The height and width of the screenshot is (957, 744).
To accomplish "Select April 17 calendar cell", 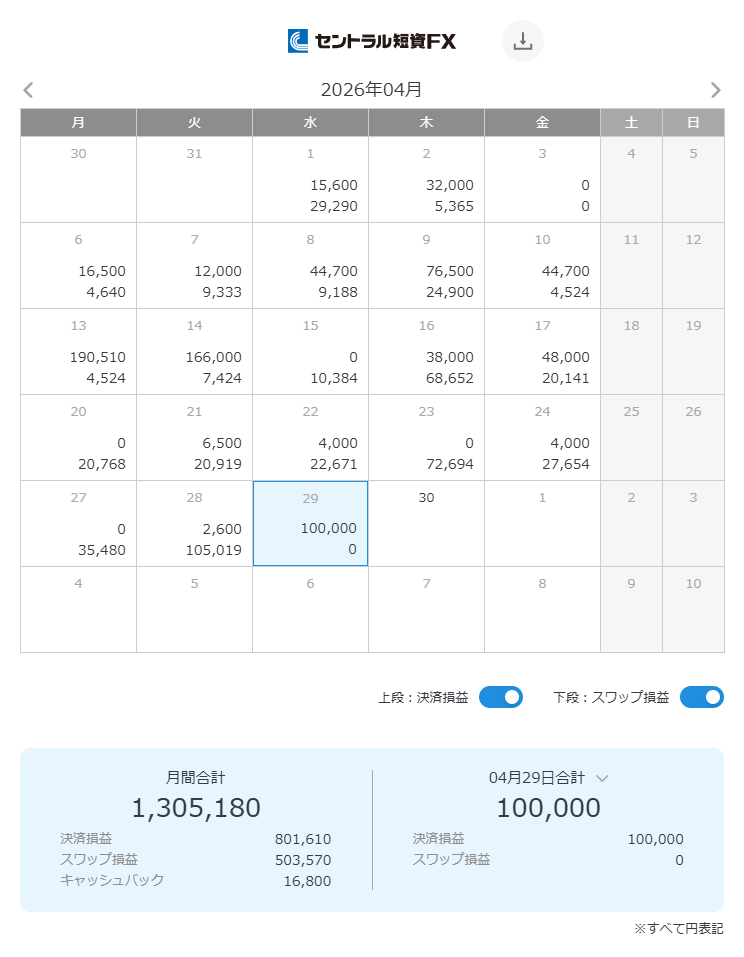I will (542, 352).
